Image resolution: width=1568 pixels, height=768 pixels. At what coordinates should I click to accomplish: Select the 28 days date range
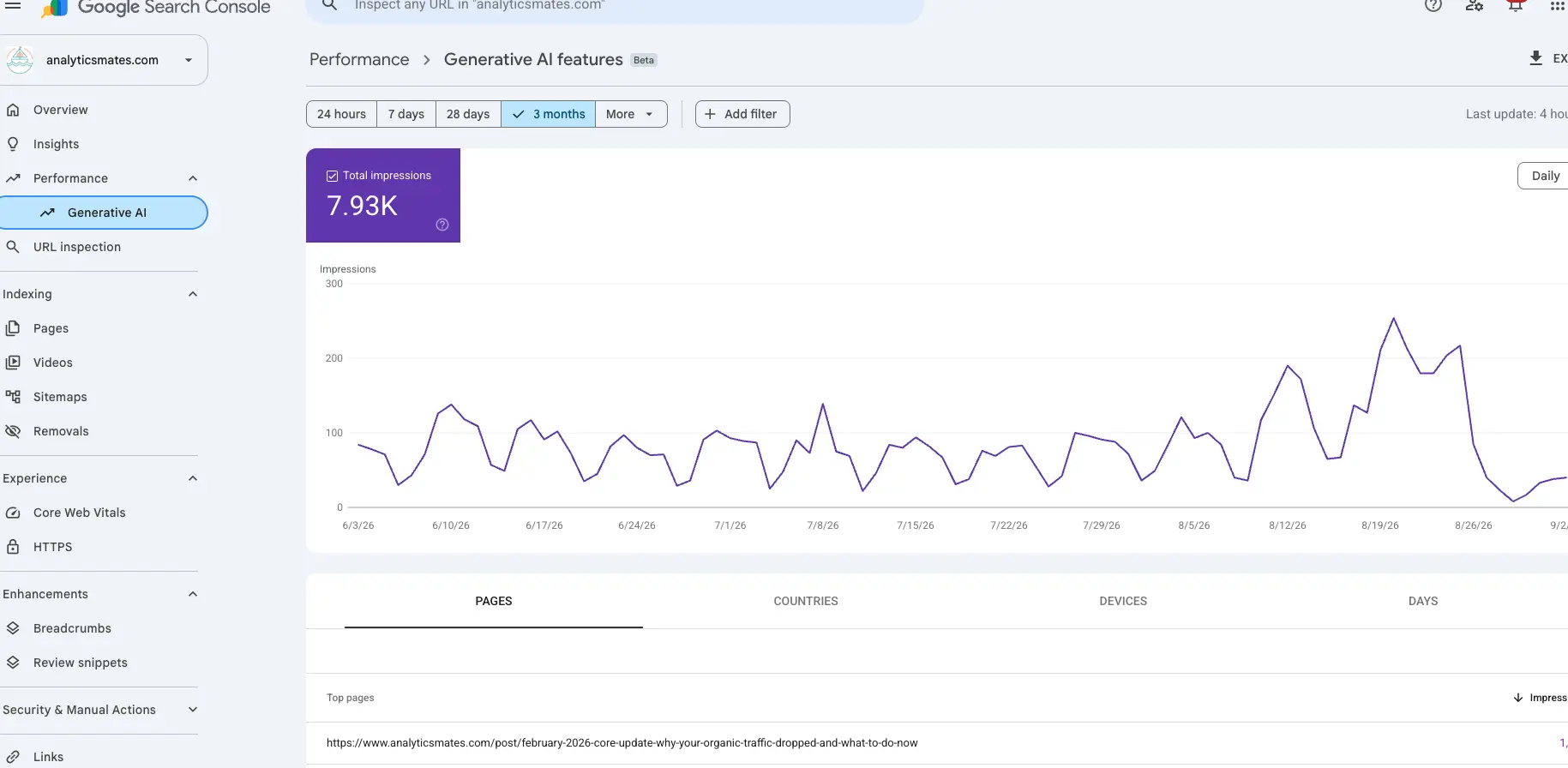[x=468, y=114]
